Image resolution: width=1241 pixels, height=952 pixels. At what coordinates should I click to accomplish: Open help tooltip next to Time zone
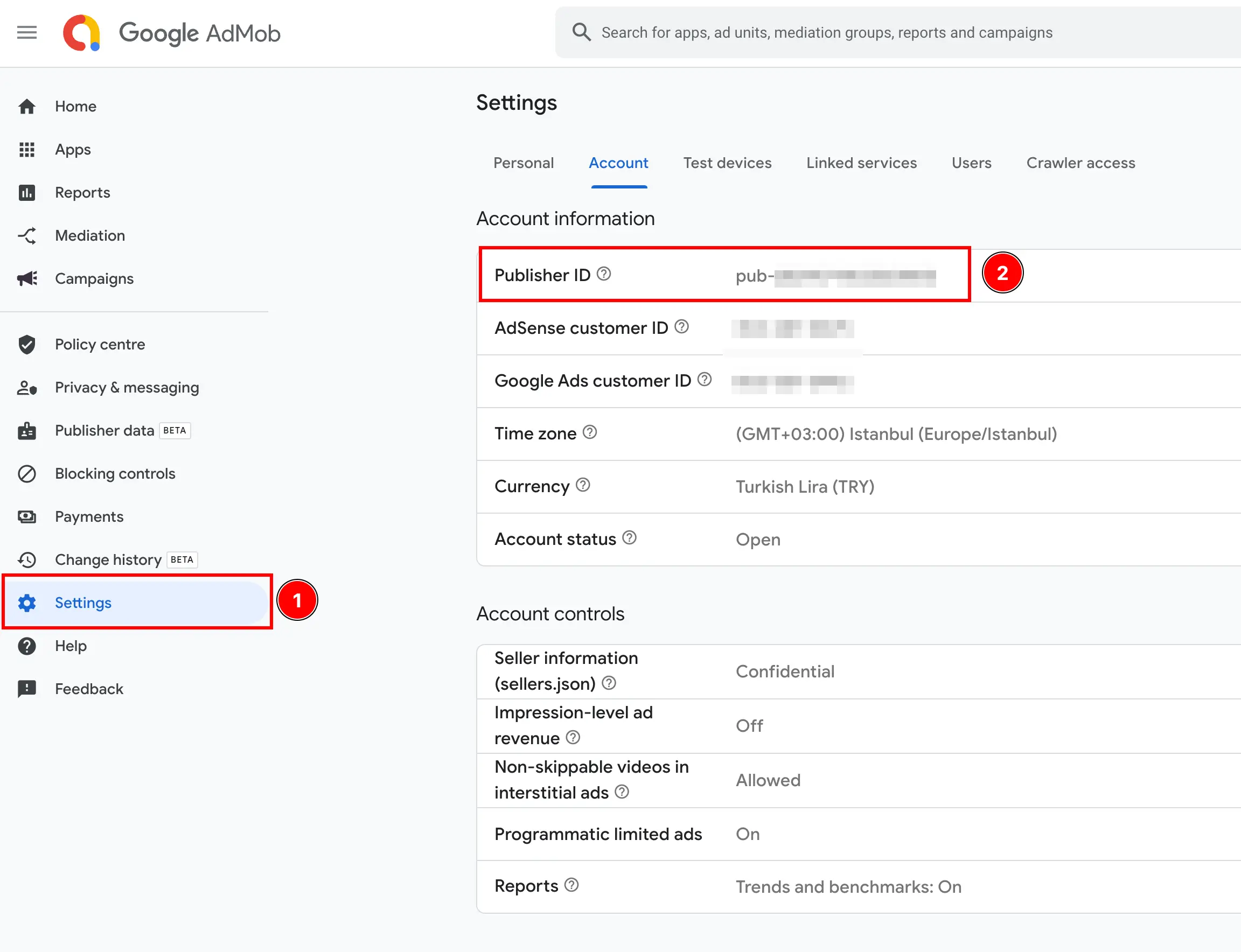point(590,432)
